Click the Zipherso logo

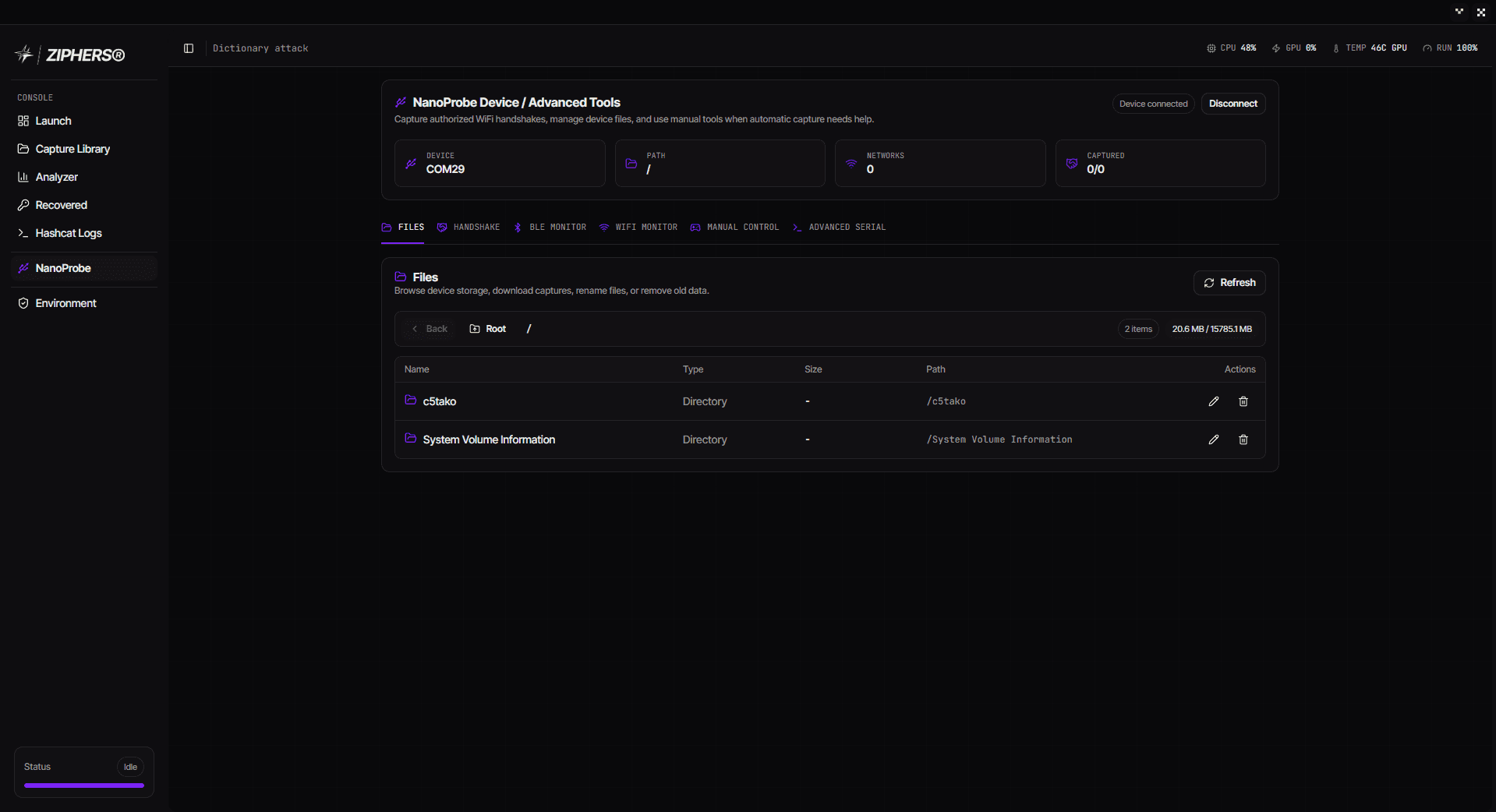[x=70, y=55]
